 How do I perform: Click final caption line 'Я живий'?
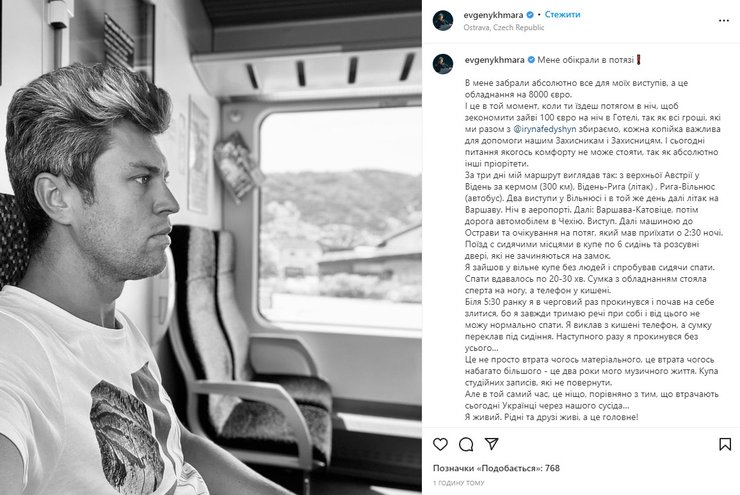click(x=551, y=417)
